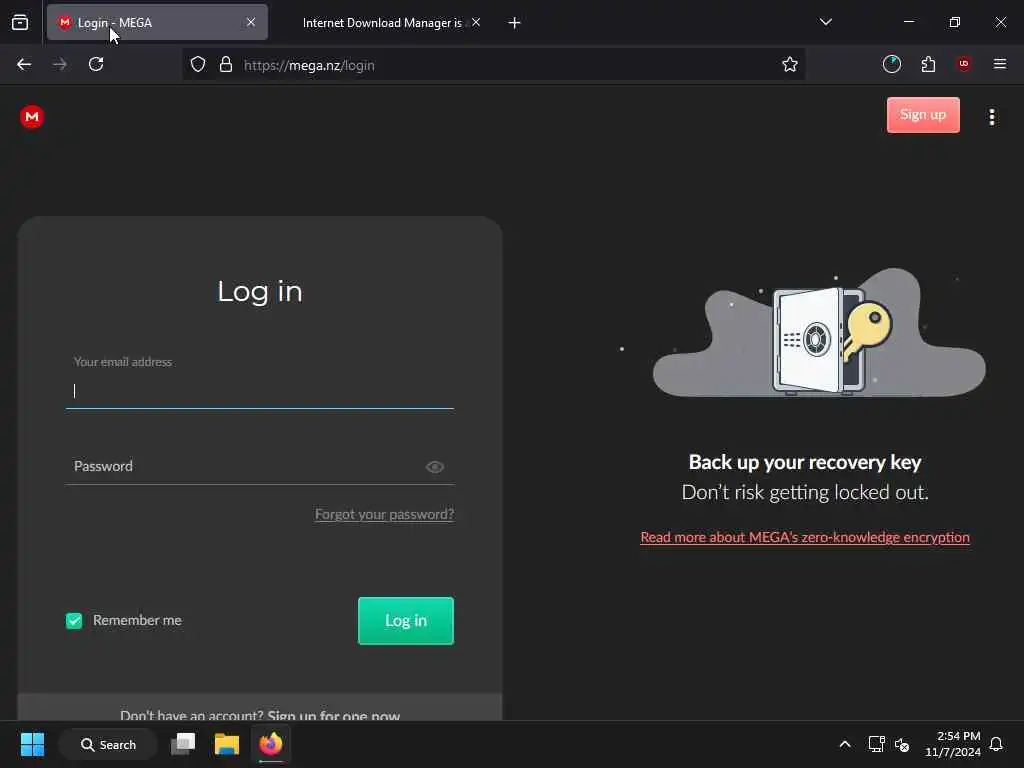Open Task View on taskbar

183,744
